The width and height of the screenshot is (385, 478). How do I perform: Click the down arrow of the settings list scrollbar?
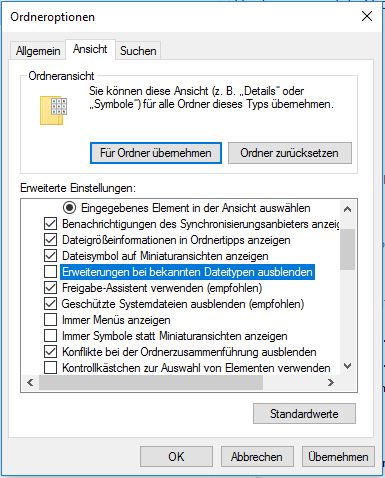[347, 366]
